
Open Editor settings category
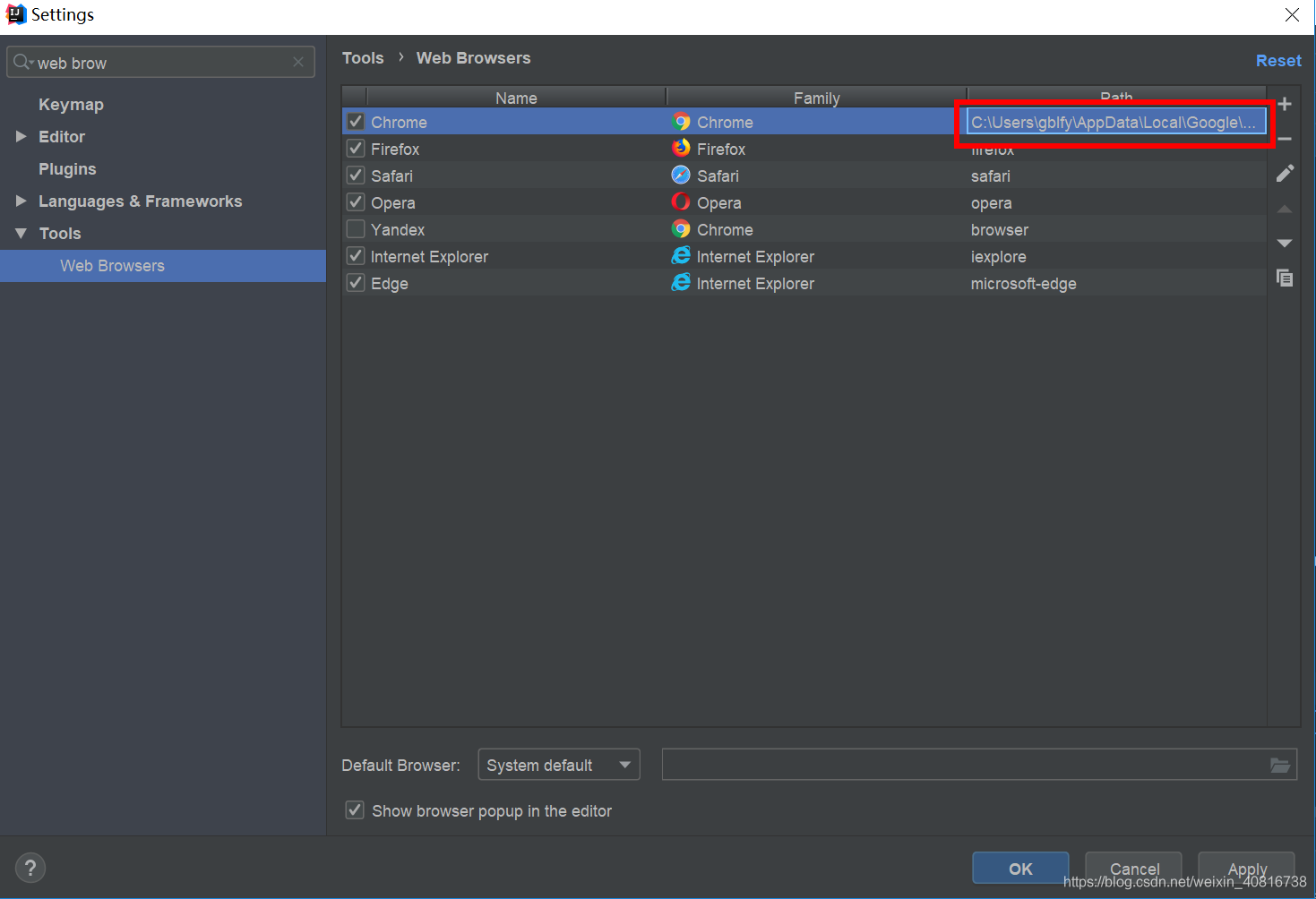coord(62,137)
